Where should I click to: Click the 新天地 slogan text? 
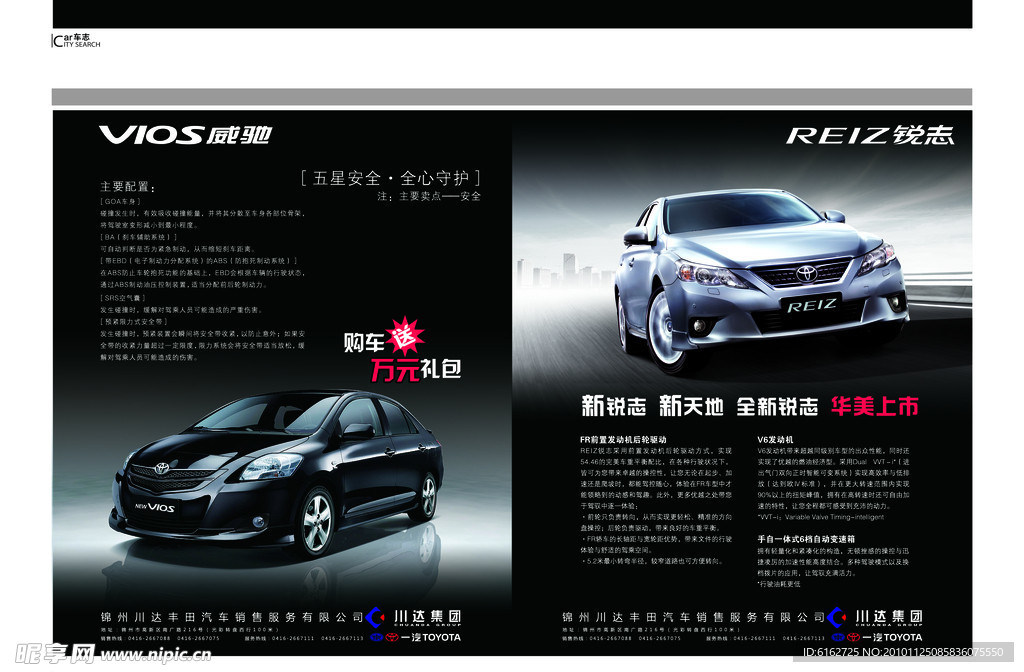coord(691,406)
